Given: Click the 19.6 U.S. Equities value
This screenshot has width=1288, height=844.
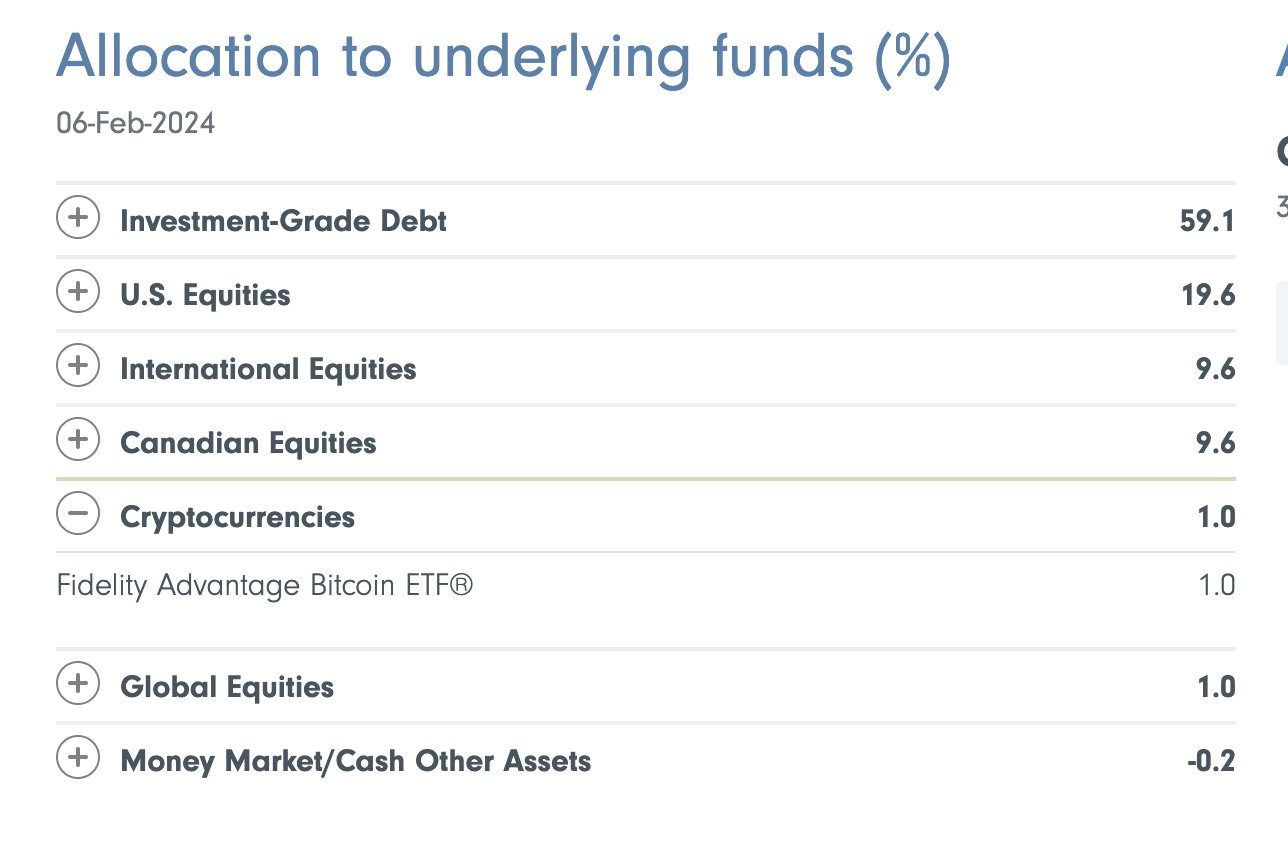Looking at the screenshot, I should pos(1207,295).
